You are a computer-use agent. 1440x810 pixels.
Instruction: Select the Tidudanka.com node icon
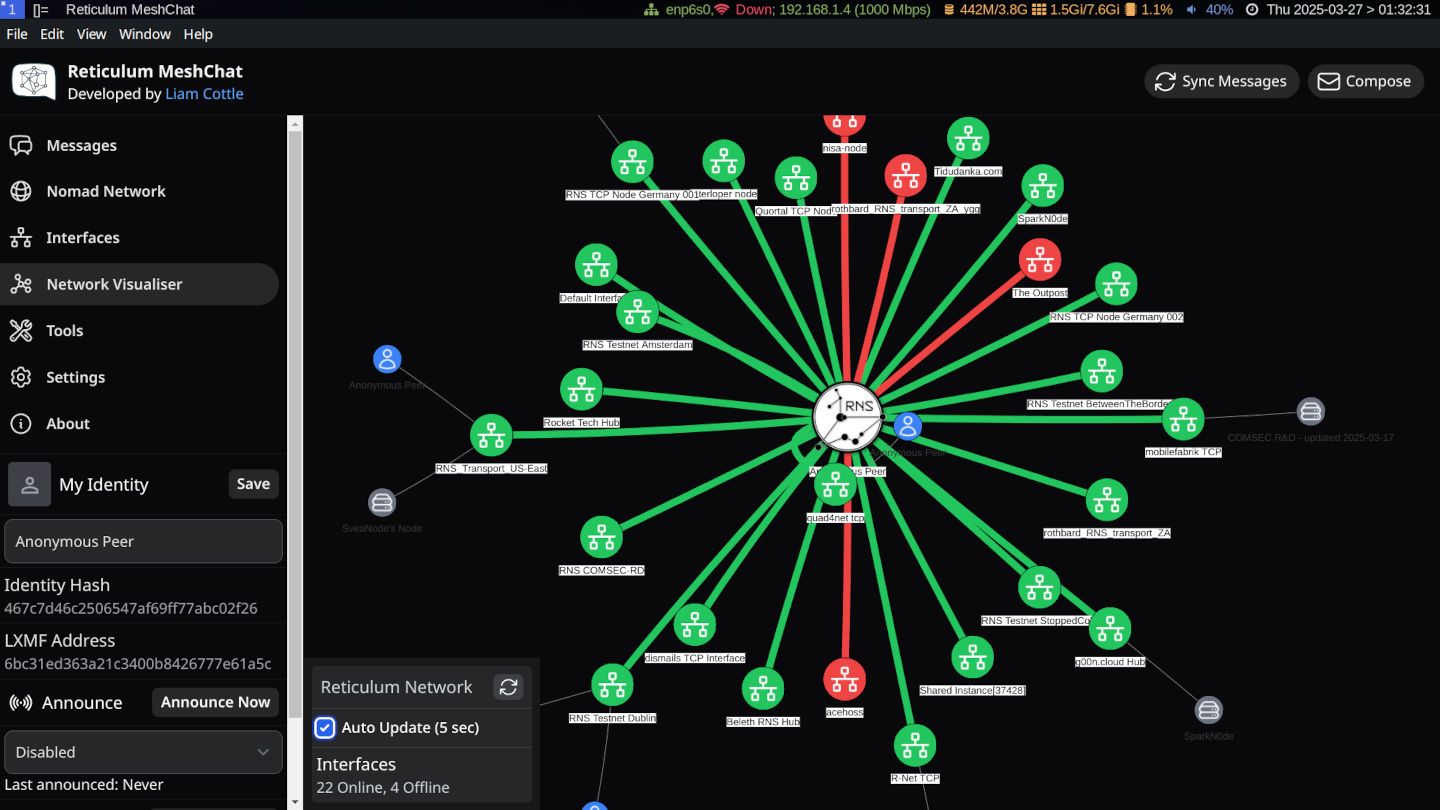coord(968,139)
